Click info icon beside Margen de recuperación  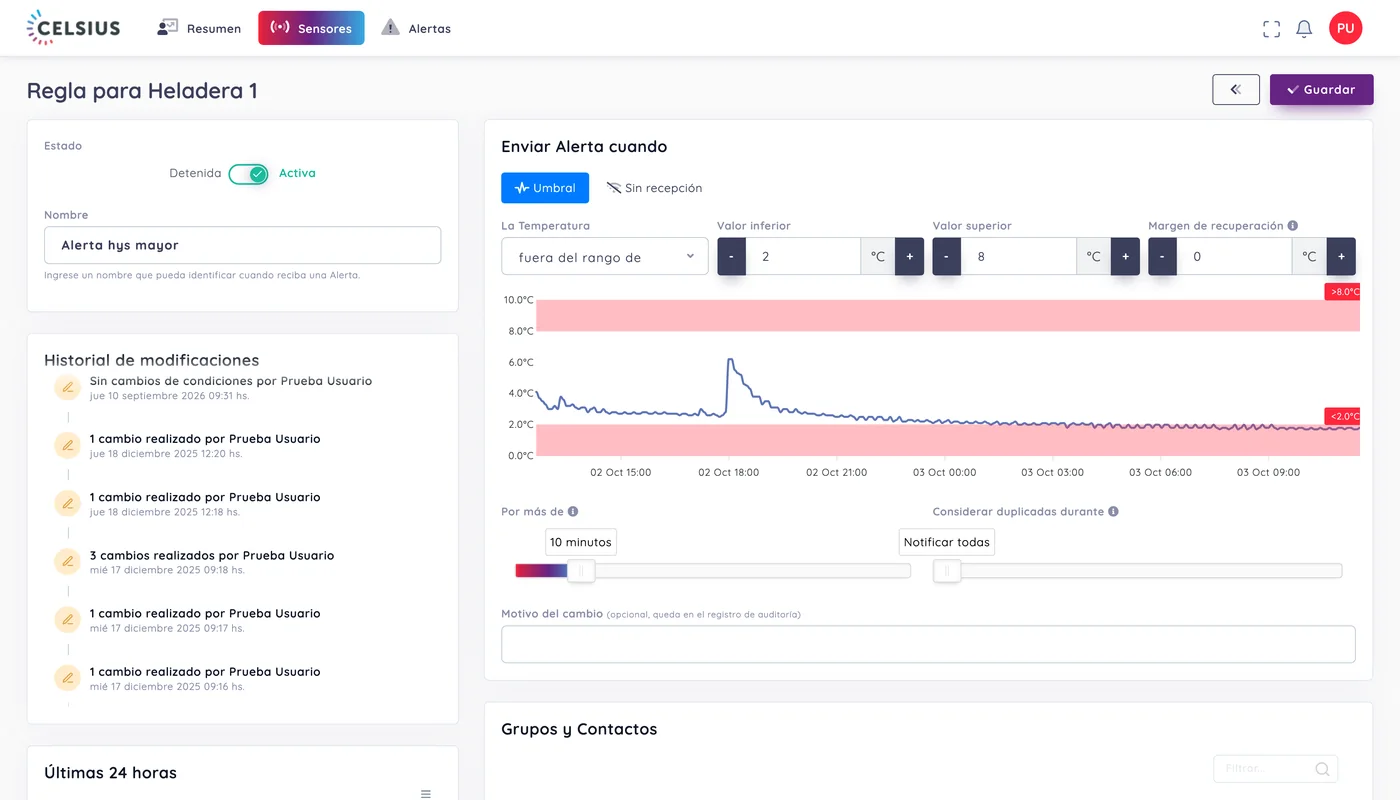click(1293, 226)
